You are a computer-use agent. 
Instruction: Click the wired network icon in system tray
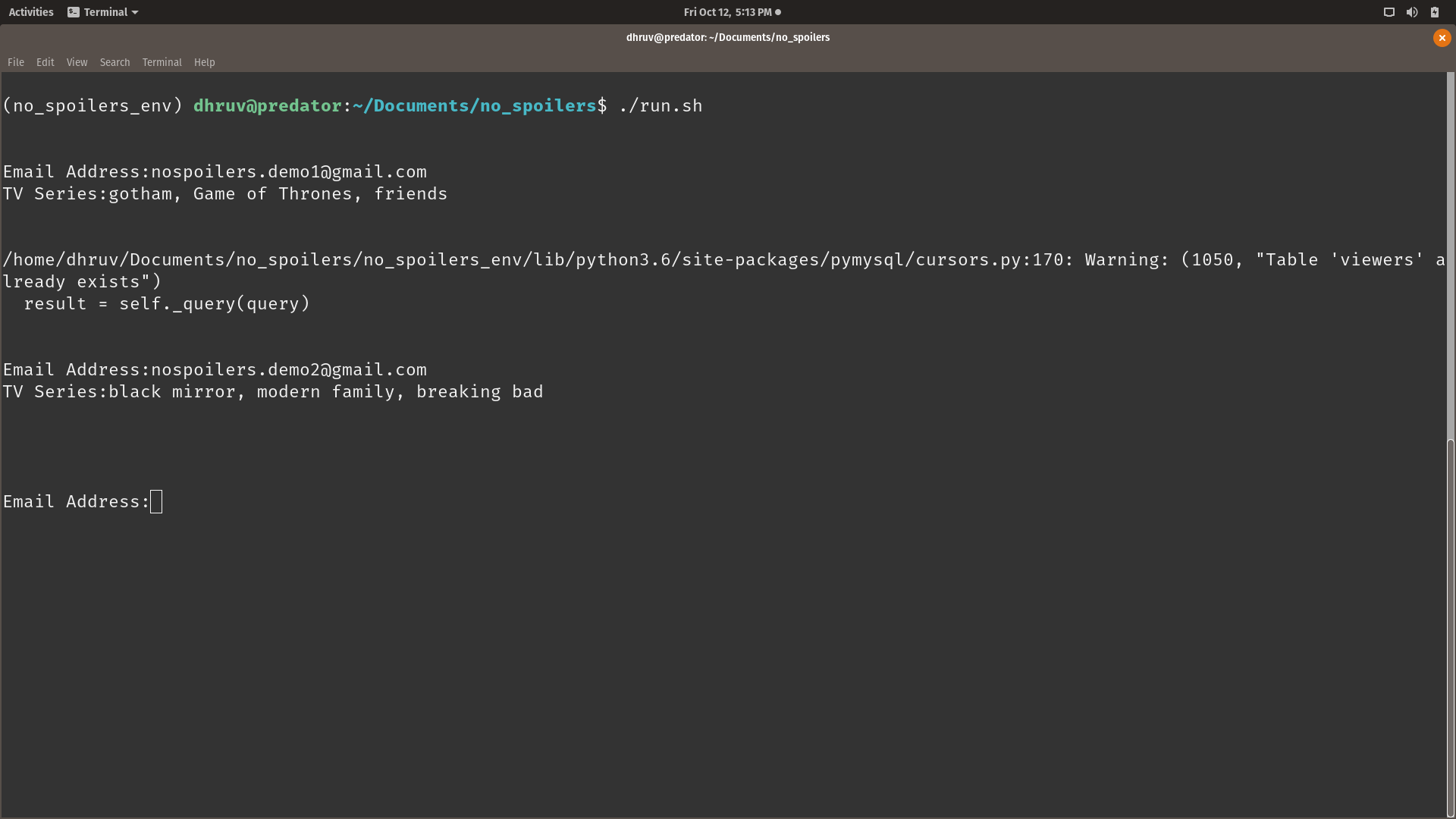click(x=1389, y=12)
